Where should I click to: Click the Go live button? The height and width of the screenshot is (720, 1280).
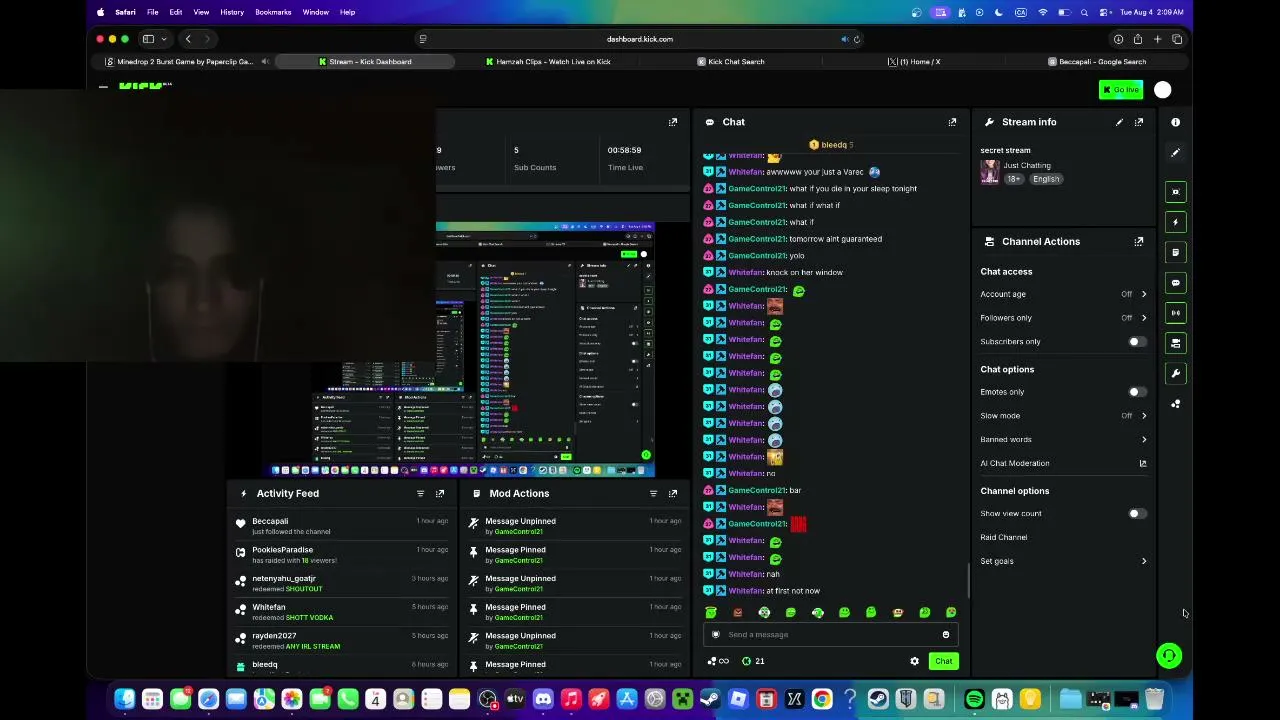pos(1120,90)
